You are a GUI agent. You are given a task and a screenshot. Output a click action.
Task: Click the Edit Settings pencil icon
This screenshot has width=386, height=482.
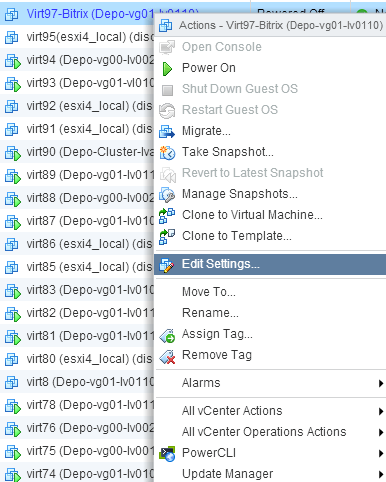click(167, 265)
